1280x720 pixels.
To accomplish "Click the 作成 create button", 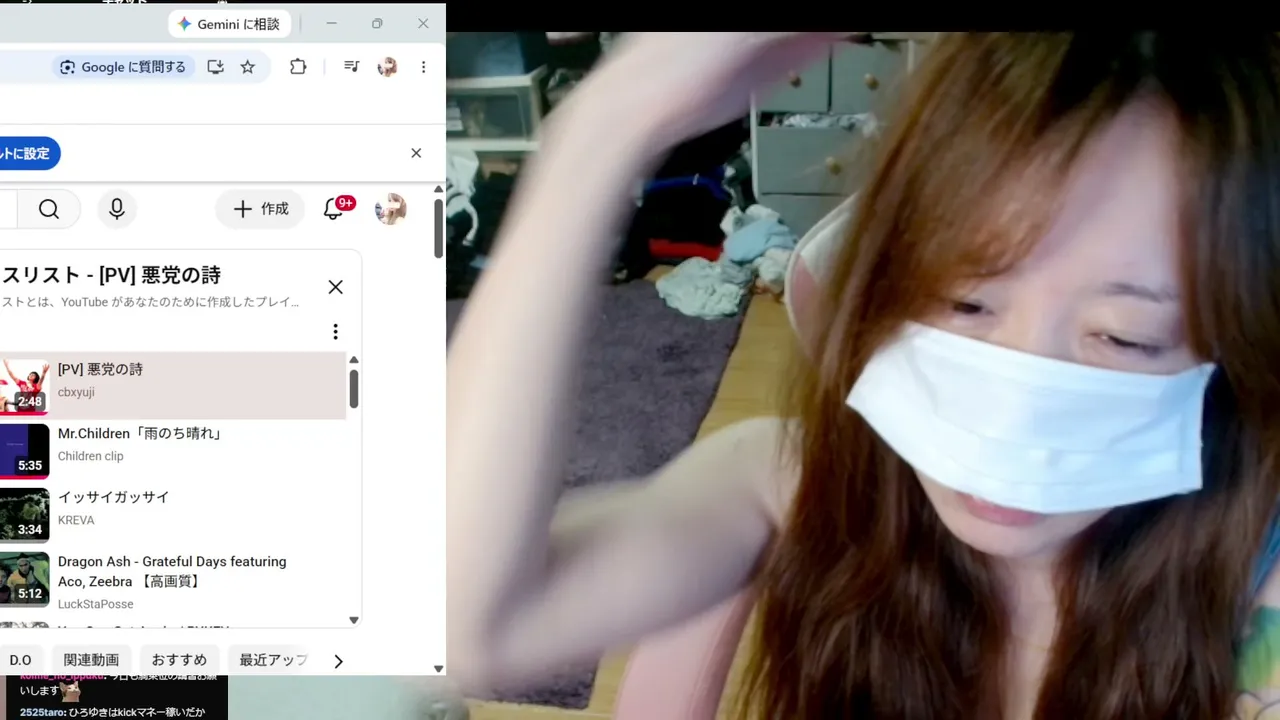I will 260,209.
